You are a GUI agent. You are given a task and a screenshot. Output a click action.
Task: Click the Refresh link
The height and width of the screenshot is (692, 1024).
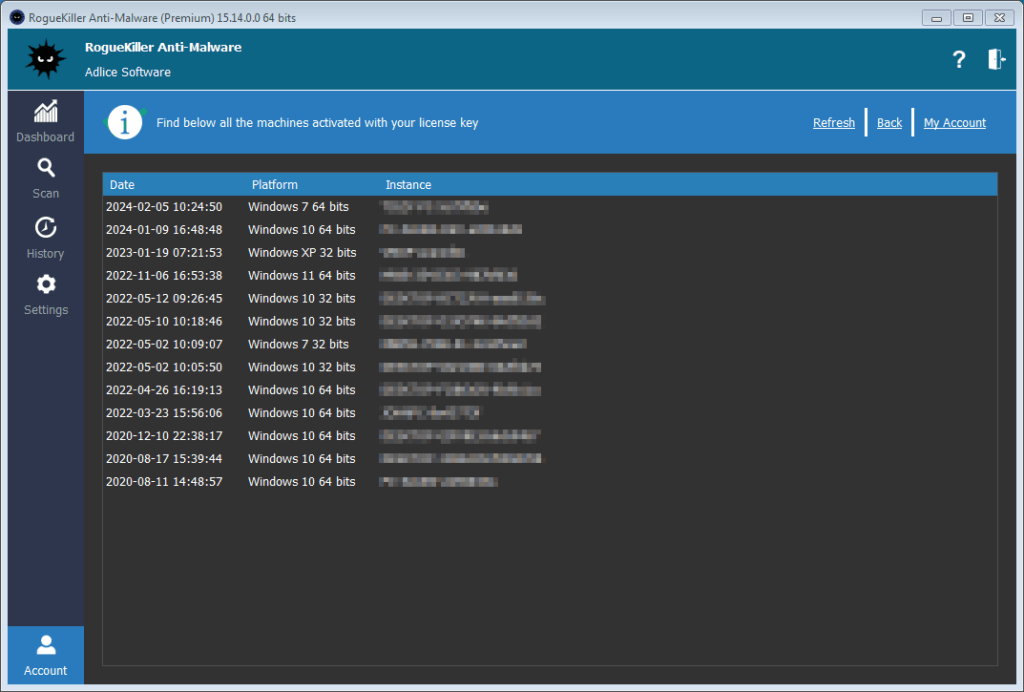tap(833, 123)
